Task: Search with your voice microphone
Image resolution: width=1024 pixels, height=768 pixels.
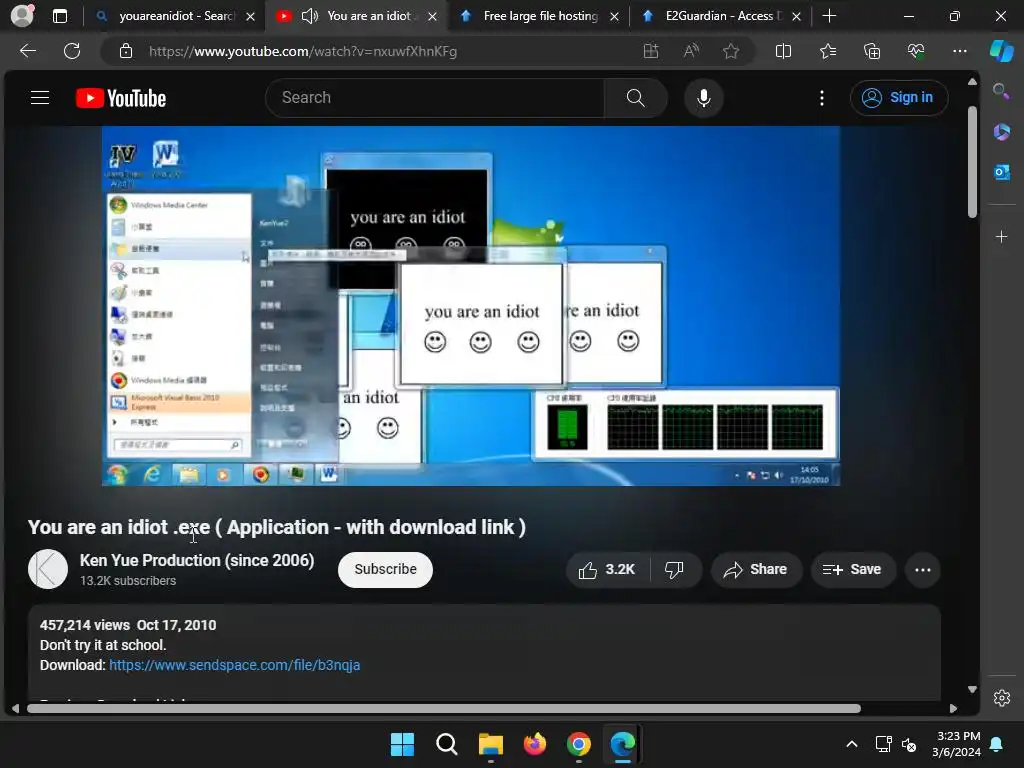Action: [x=703, y=98]
